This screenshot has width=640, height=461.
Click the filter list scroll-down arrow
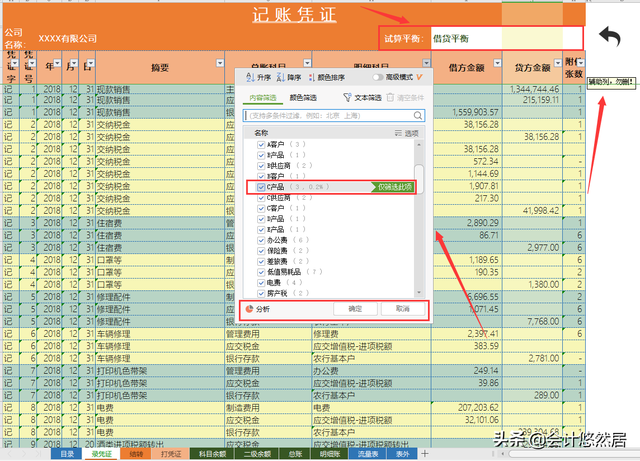pos(419,293)
